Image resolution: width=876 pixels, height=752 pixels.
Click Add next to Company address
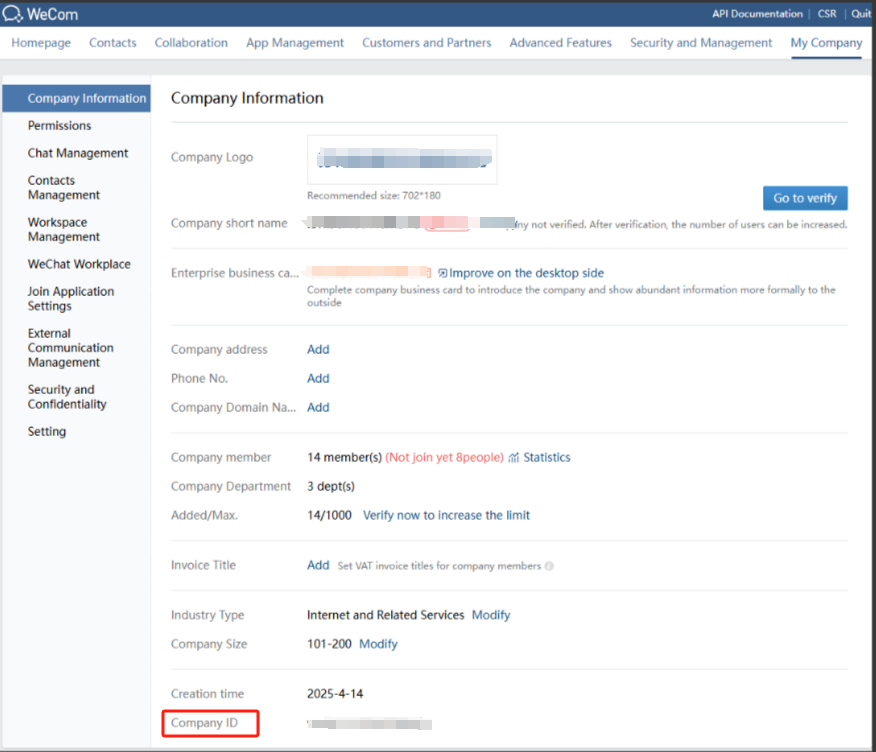(318, 350)
